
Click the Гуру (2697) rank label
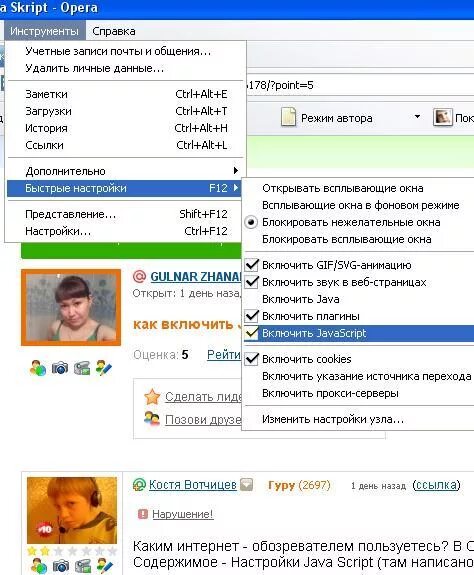299,485
